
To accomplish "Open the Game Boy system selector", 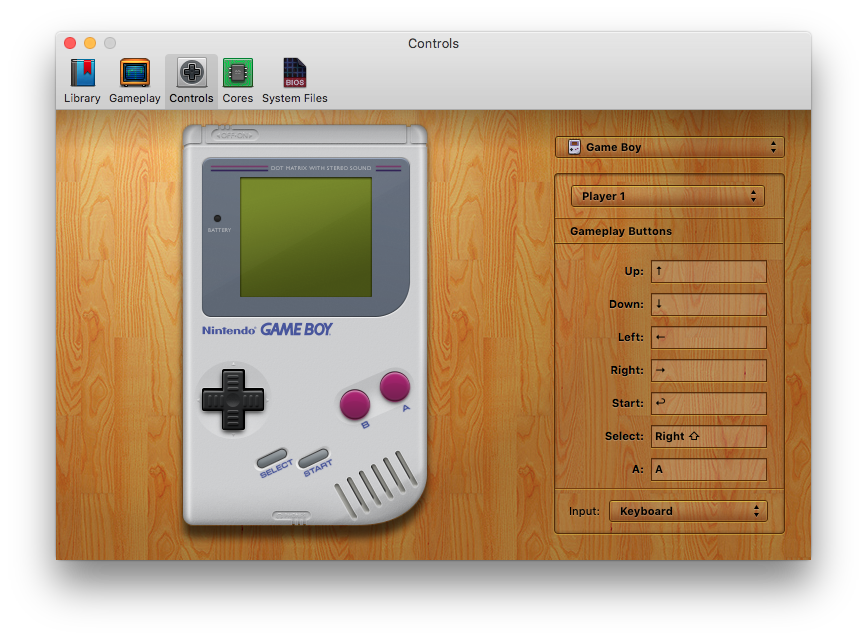I will 669,146.
